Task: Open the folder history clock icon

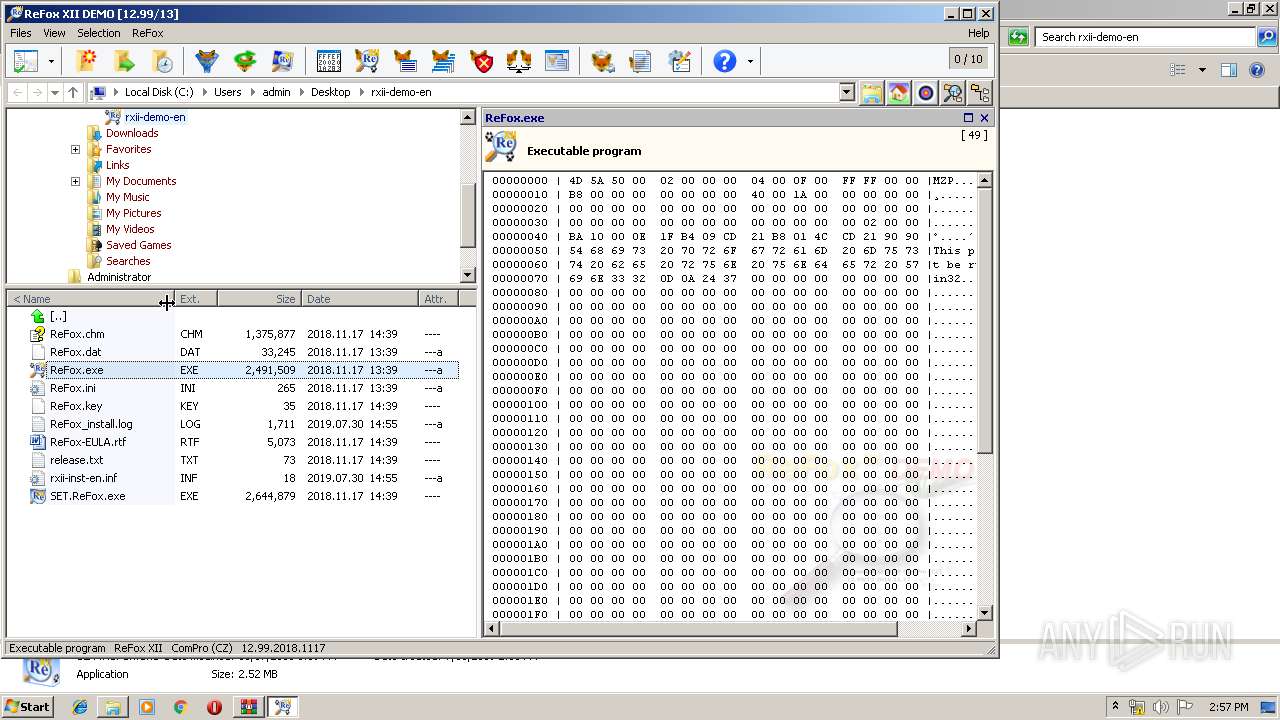Action: coord(162,61)
